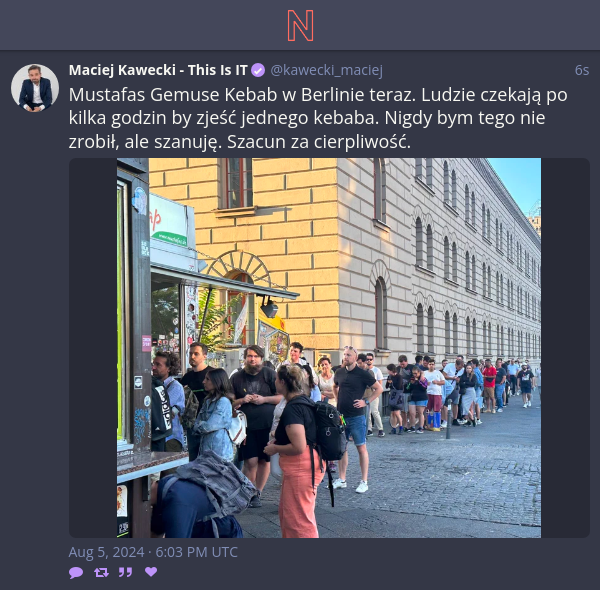The width and height of the screenshot is (600, 590).
Task: Open tweet via the 6s timestamp
Action: [582, 70]
